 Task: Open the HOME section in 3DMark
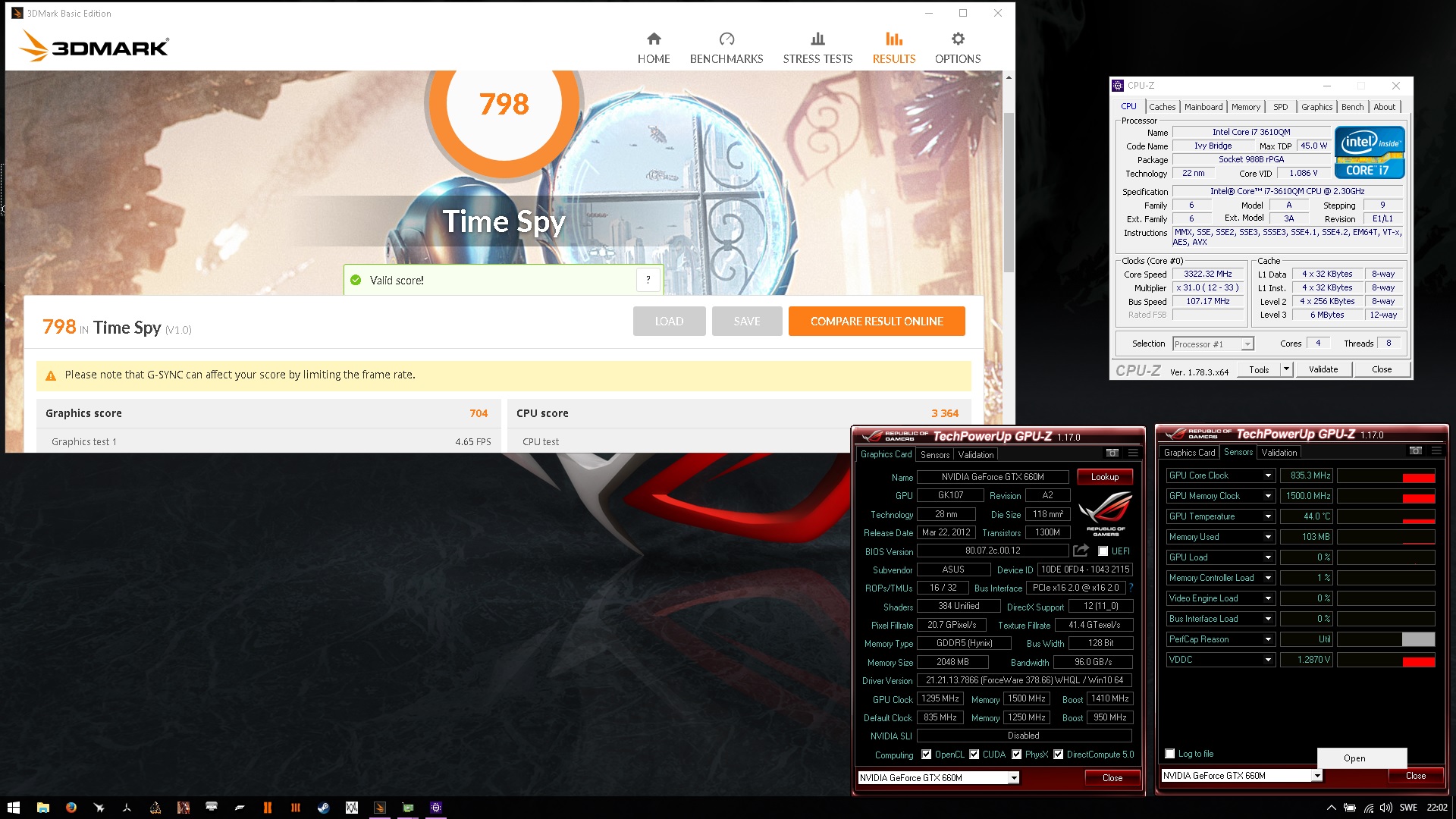point(654,48)
